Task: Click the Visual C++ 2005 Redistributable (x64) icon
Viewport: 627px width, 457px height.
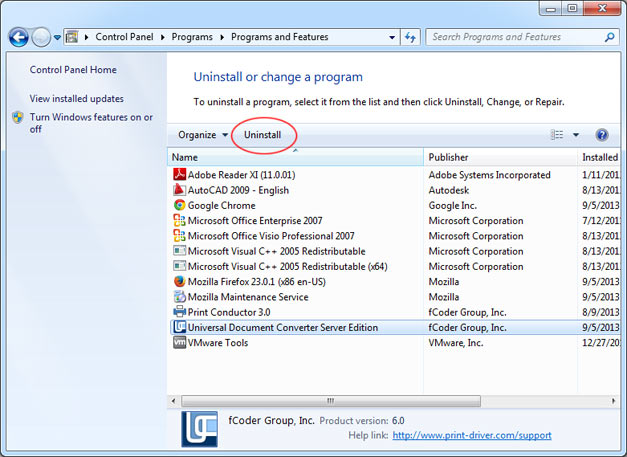Action: (180, 266)
